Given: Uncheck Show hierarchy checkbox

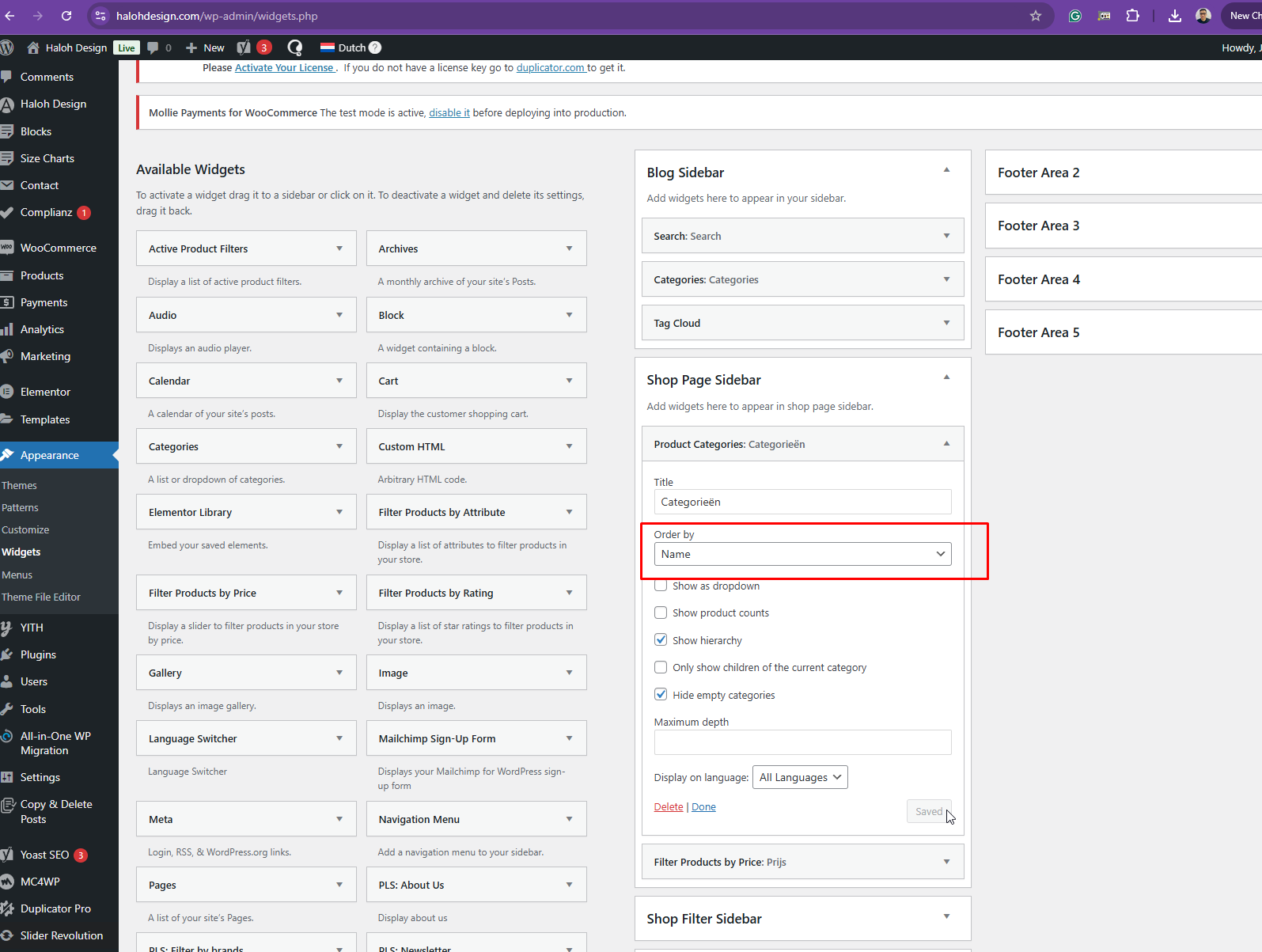Looking at the screenshot, I should click(x=661, y=639).
